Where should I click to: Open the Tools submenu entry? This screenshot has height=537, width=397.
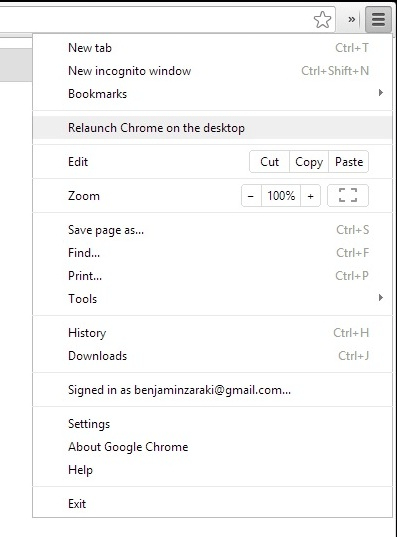click(212, 299)
